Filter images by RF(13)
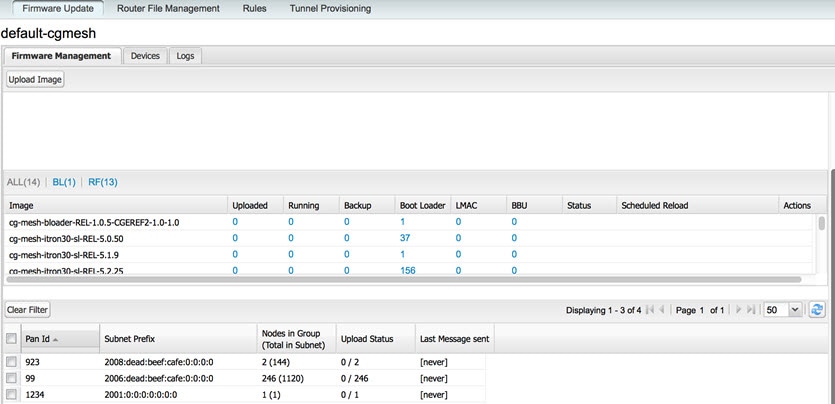The width and height of the screenshot is (835, 404). (103, 183)
